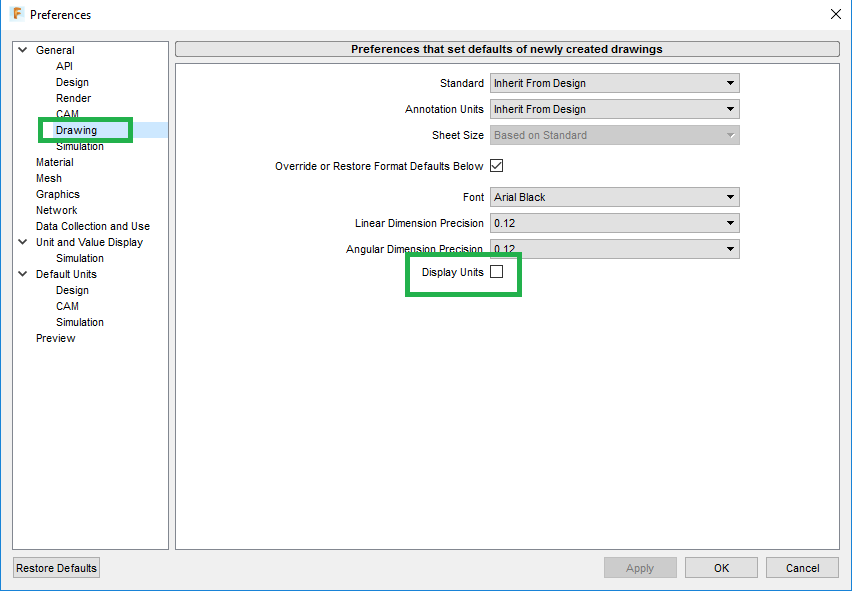Image resolution: width=852 pixels, height=591 pixels.
Task: Change the Linear Dimension Precision dropdown
Action: (729, 222)
